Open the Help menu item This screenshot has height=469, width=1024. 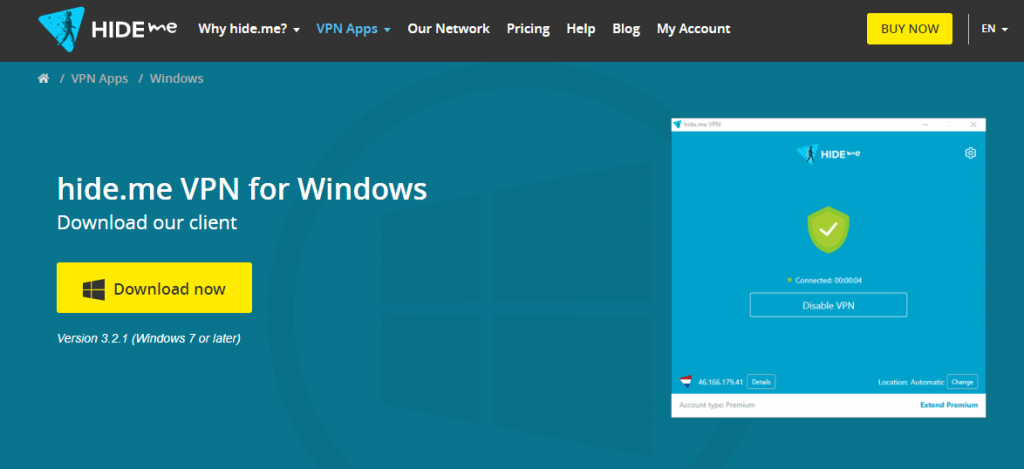pos(581,29)
